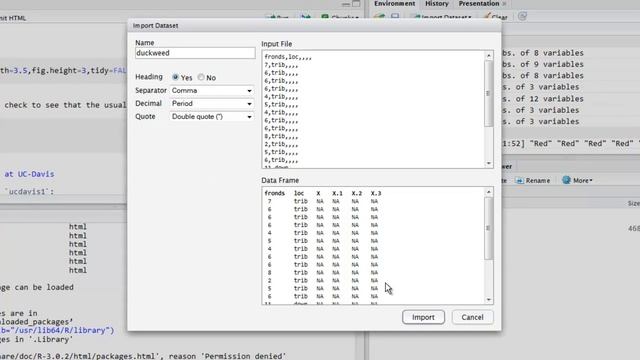Click the Data Frame scrollbar thumb
Screen dimensions: 640x360
(489, 228)
